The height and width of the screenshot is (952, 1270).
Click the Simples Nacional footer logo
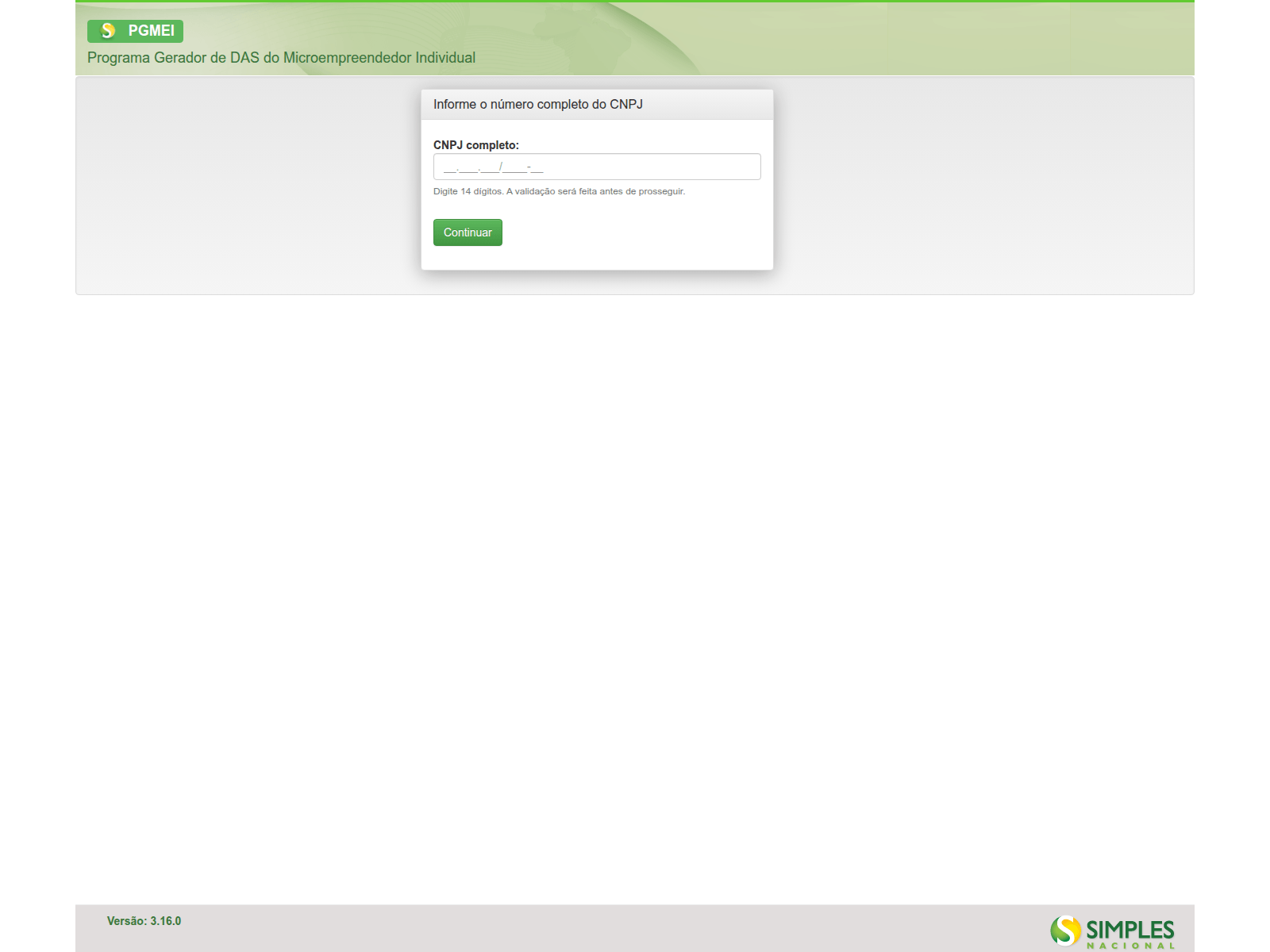[x=1112, y=931]
